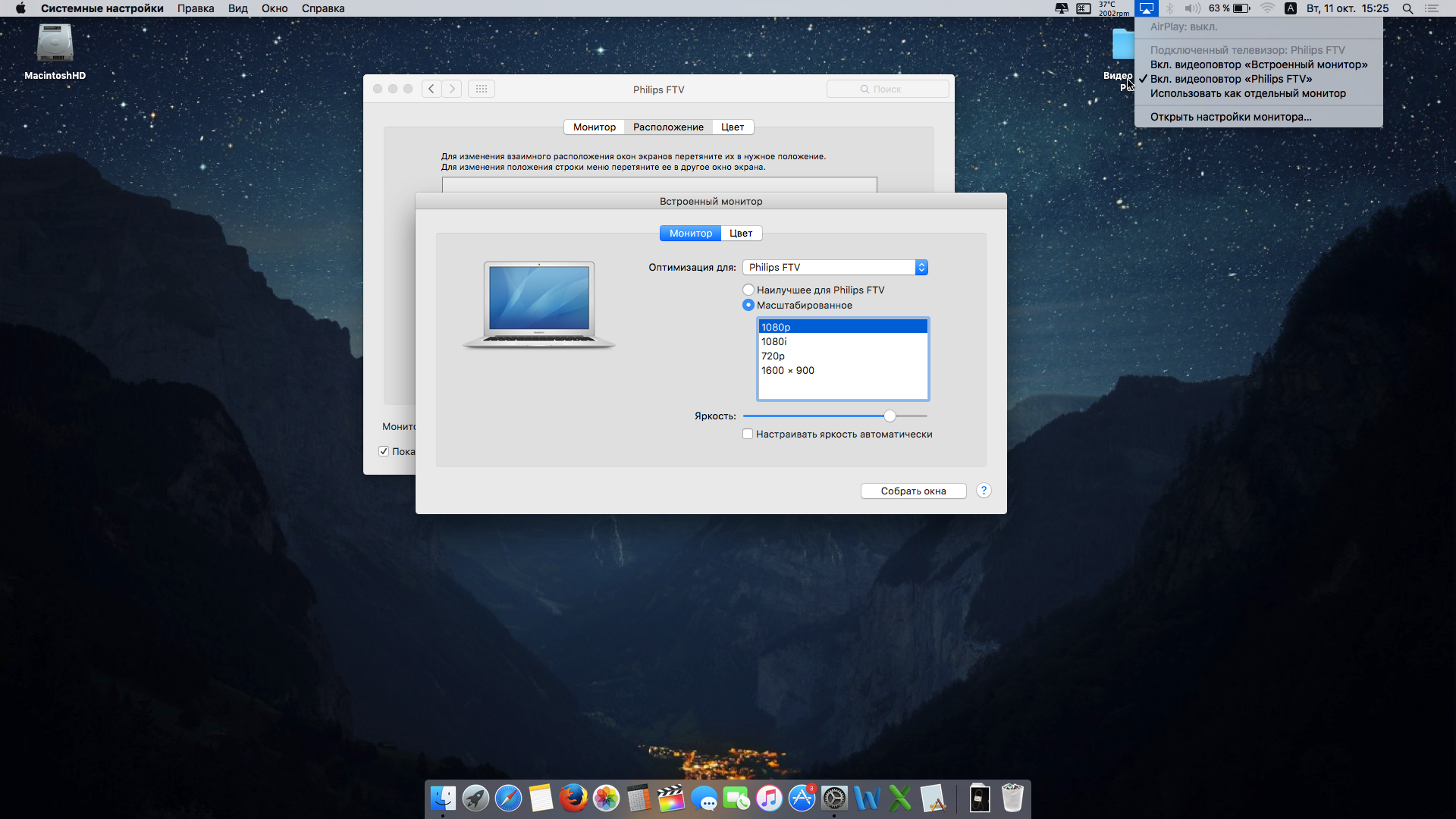Launch iTunes from the dock

pyautogui.click(x=769, y=798)
